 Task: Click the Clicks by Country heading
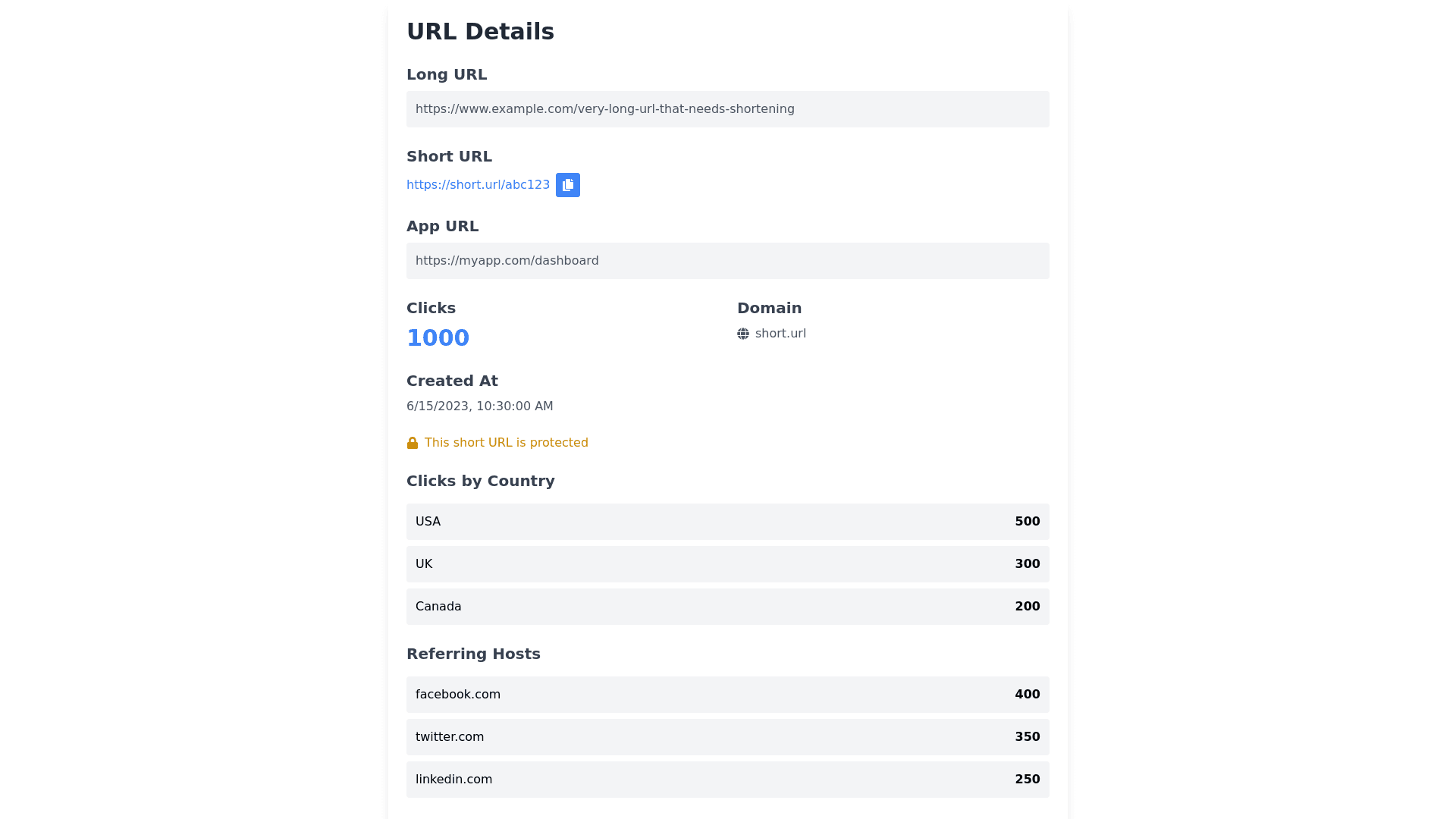click(x=480, y=481)
